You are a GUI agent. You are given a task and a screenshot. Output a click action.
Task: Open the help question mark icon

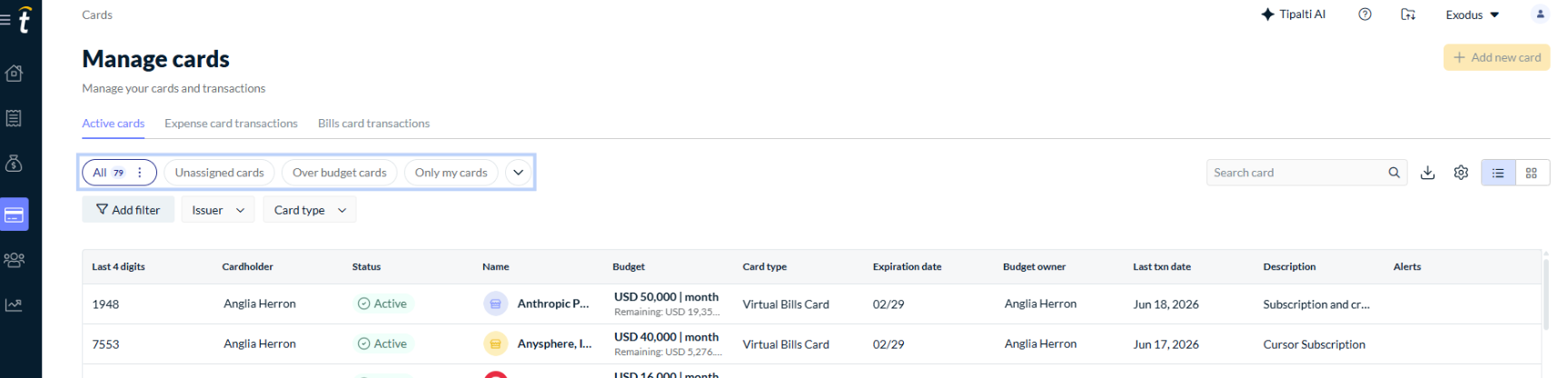click(1365, 15)
